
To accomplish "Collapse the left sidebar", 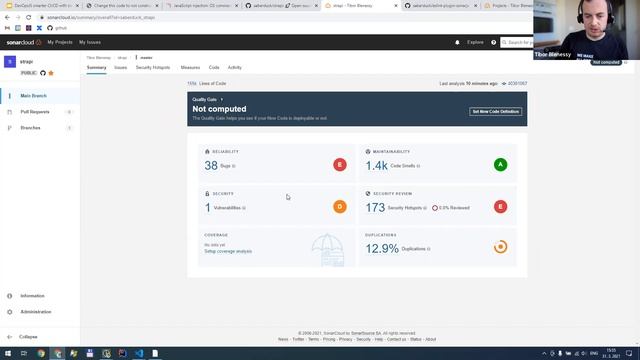I will [x=23, y=337].
